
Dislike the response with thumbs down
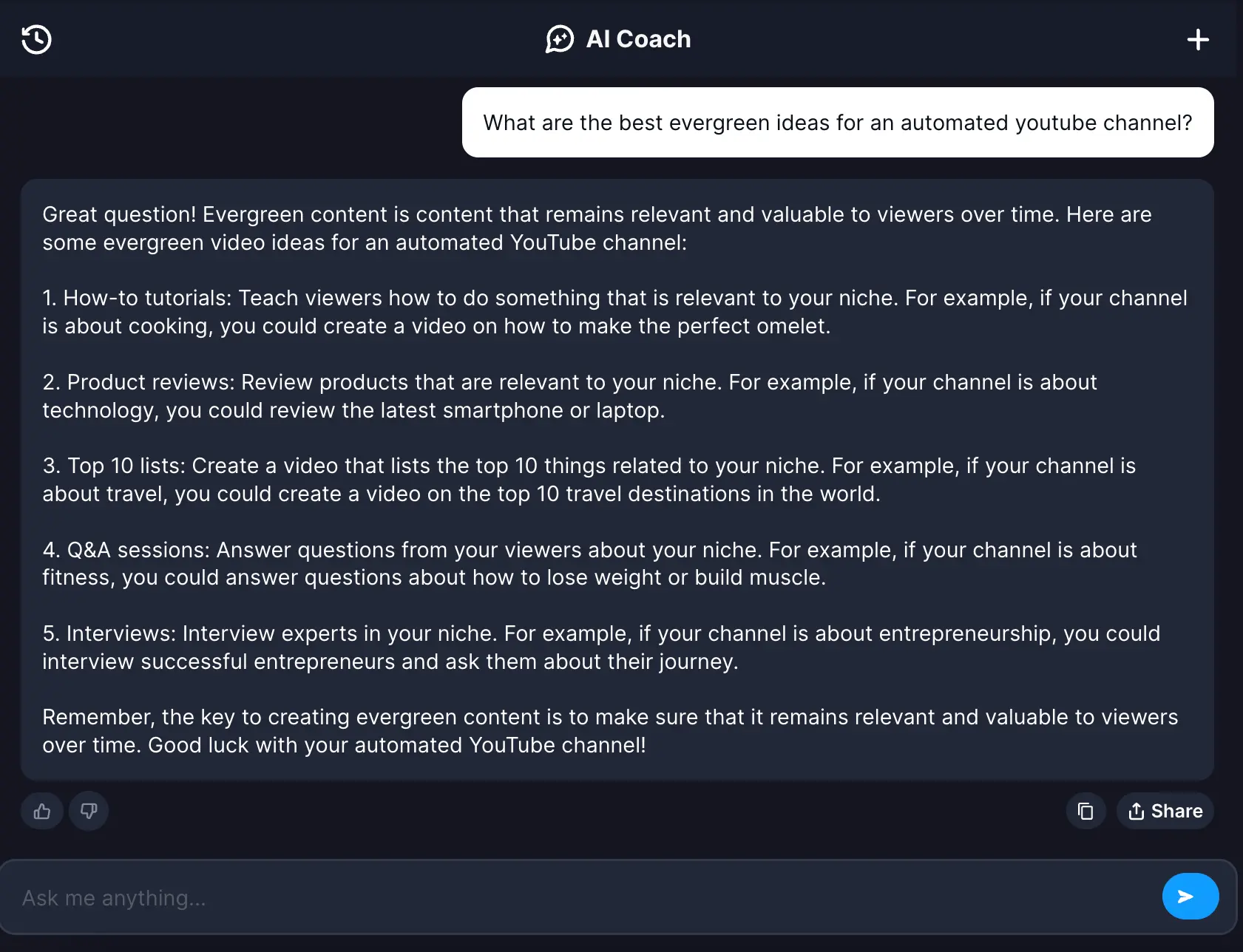click(x=89, y=812)
